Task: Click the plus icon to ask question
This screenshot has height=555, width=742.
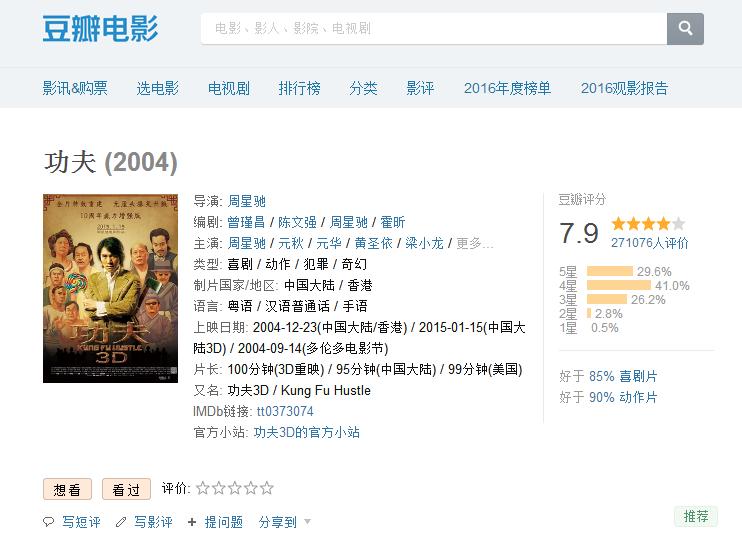Action: [192, 522]
